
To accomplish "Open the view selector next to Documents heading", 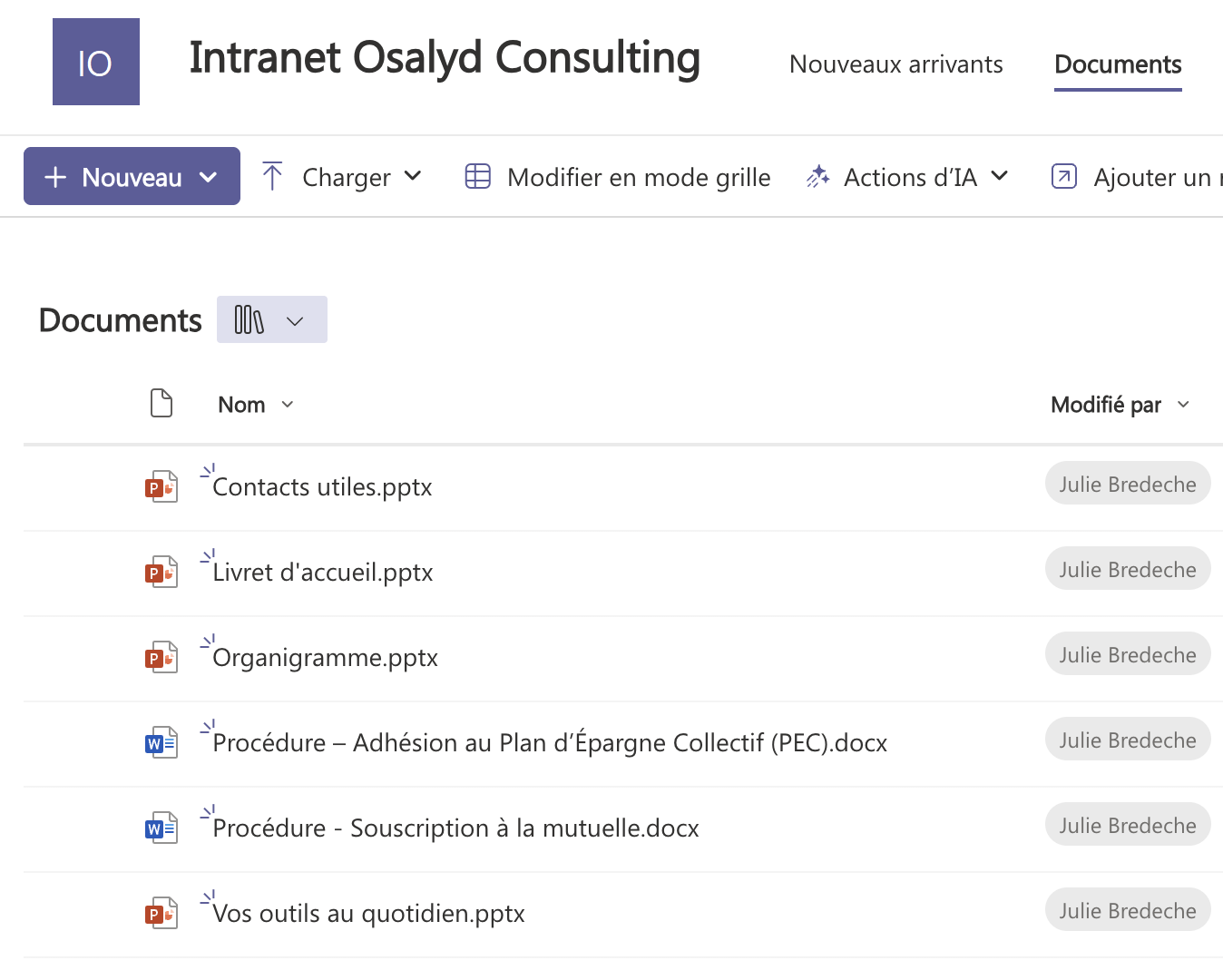I will click(x=271, y=319).
